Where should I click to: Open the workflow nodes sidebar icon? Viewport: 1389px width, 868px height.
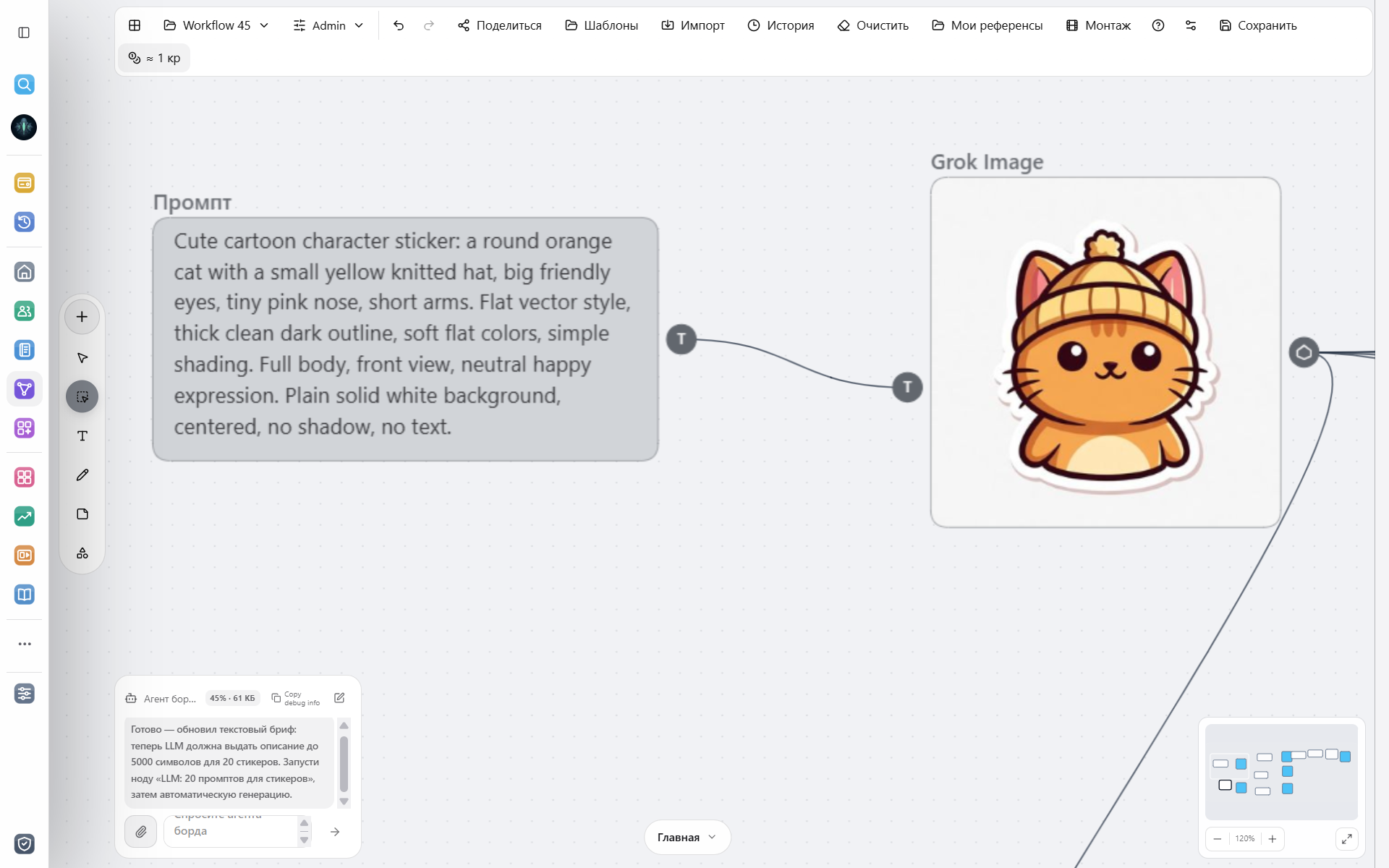tap(24, 389)
